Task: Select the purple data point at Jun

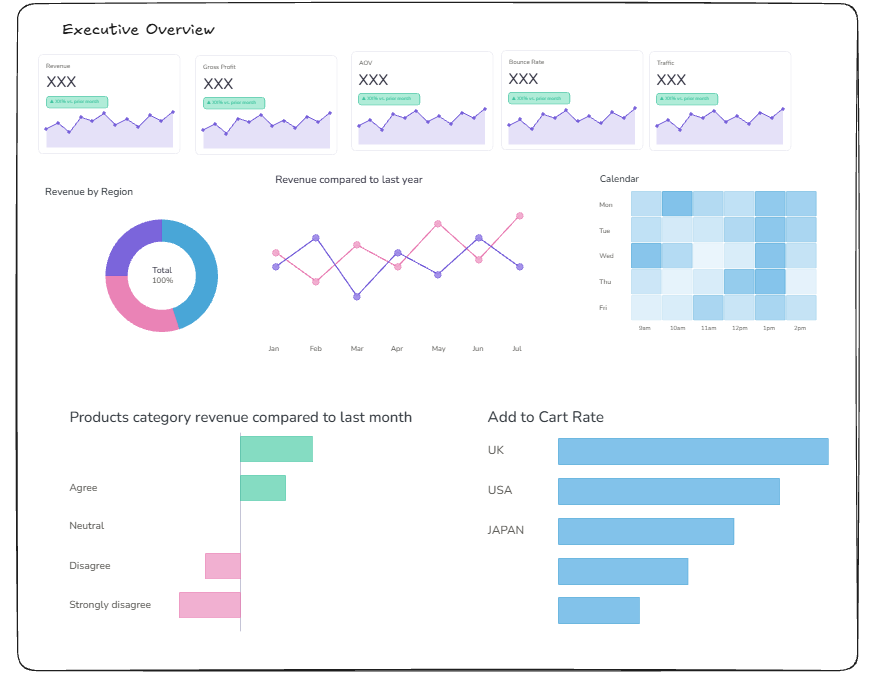Action: [478, 238]
